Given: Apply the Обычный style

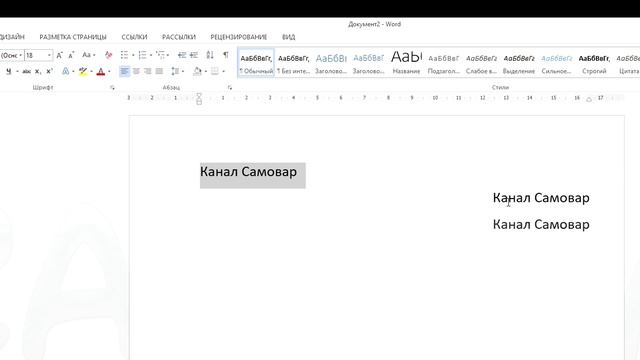Looking at the screenshot, I should [x=256, y=63].
